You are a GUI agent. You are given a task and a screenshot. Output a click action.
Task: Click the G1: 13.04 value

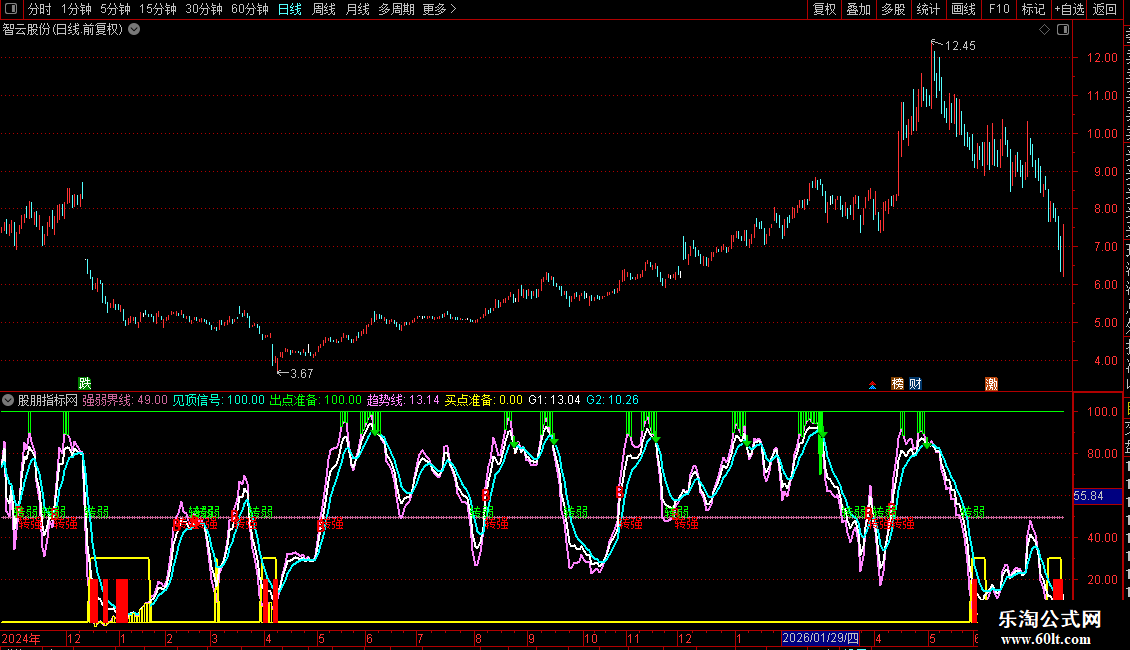click(554, 400)
